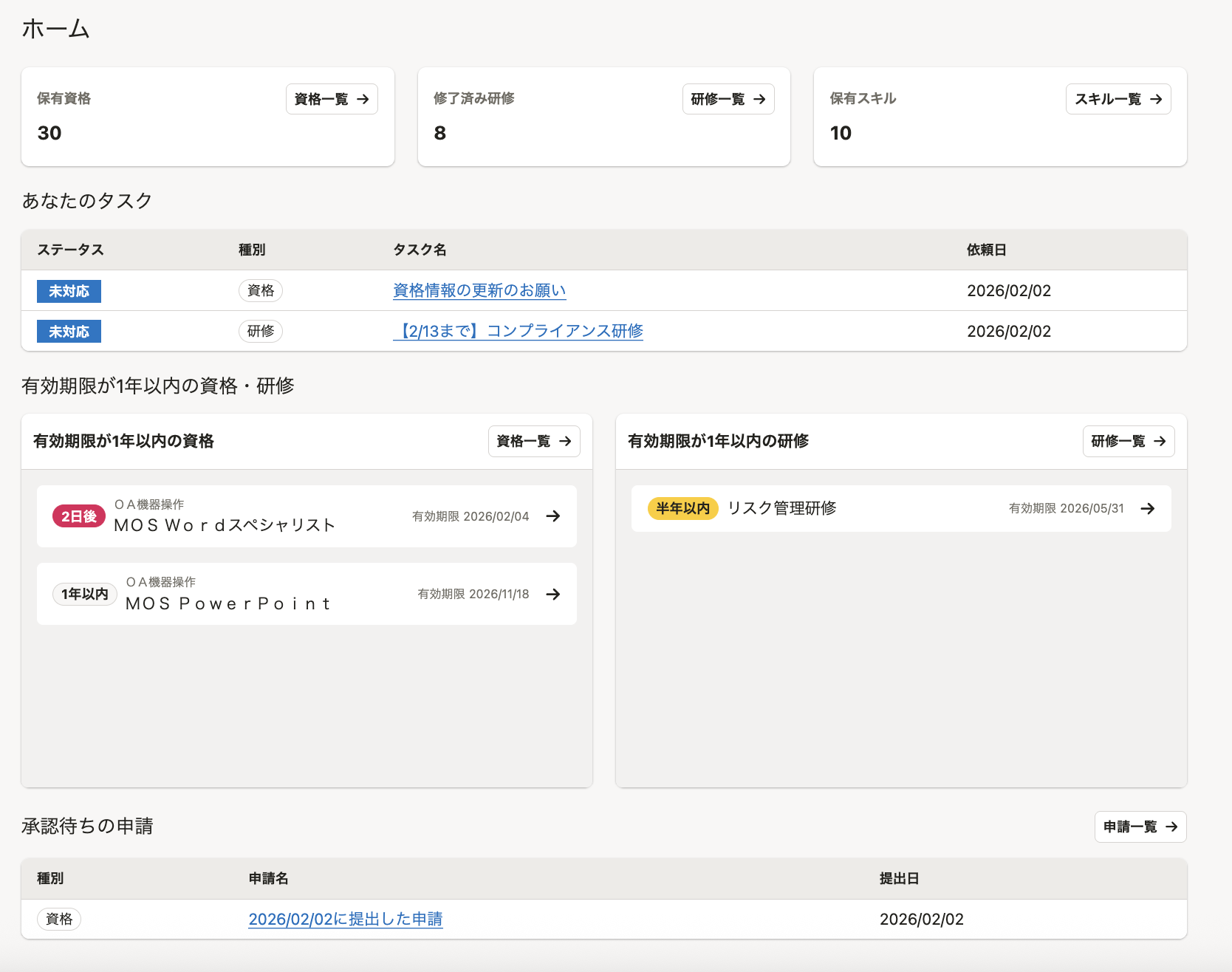Click 保有資格 count 30
Screen dimensions: 1232x972
(x=49, y=133)
